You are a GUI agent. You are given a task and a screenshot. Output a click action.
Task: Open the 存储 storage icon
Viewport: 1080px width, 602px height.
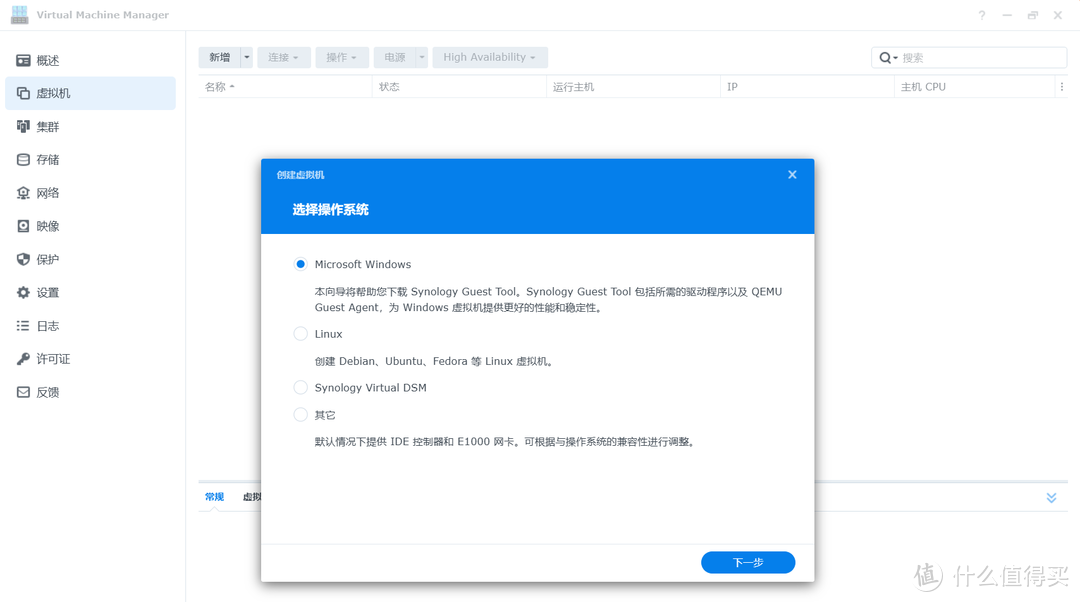(23, 160)
